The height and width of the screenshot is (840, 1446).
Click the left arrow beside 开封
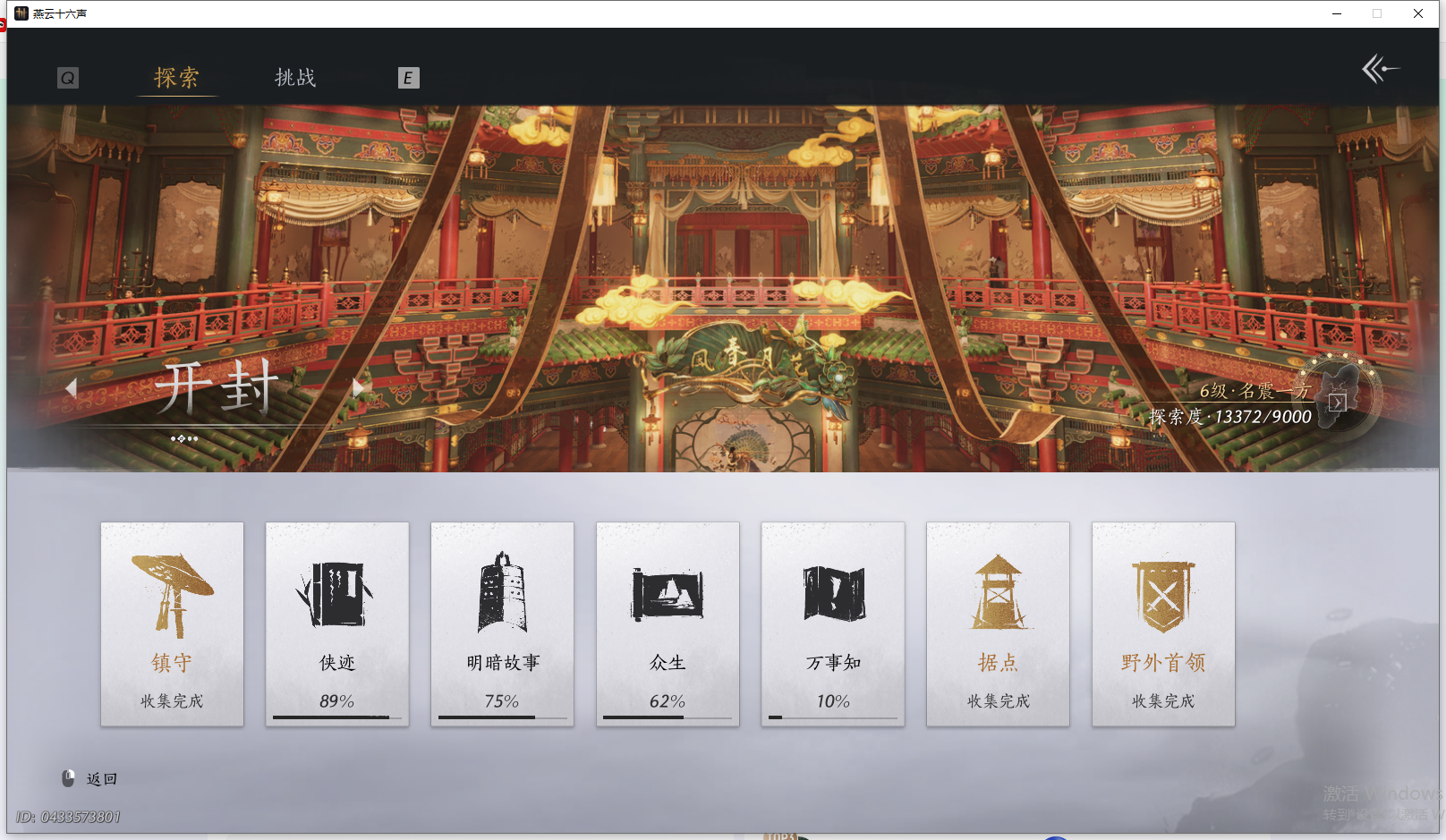pos(72,386)
